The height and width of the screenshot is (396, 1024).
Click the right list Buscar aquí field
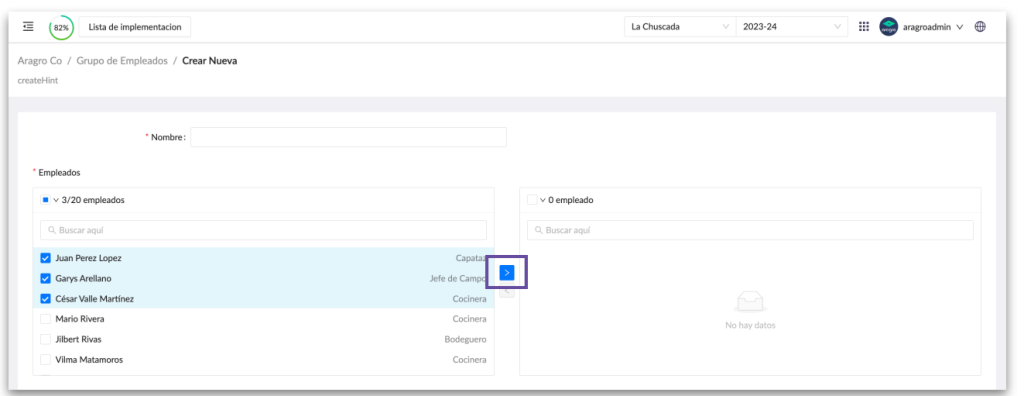click(750, 230)
